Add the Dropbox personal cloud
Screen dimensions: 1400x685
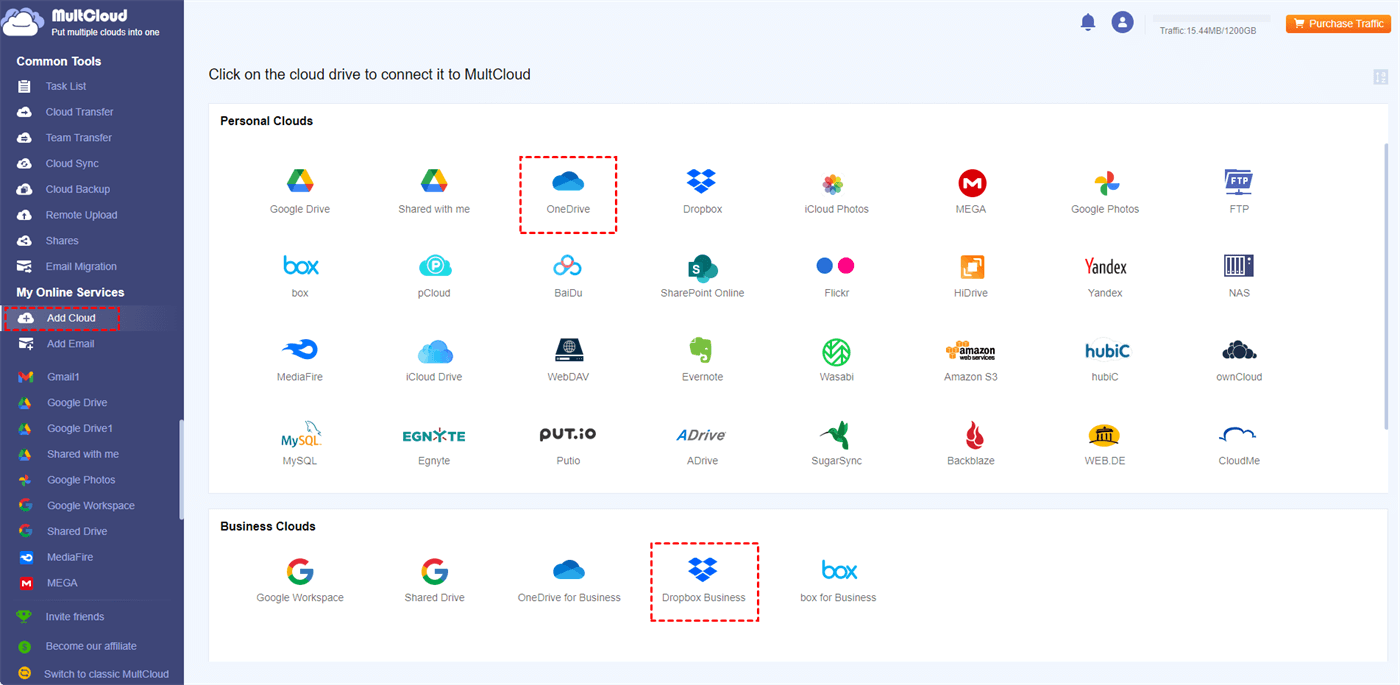(702, 190)
